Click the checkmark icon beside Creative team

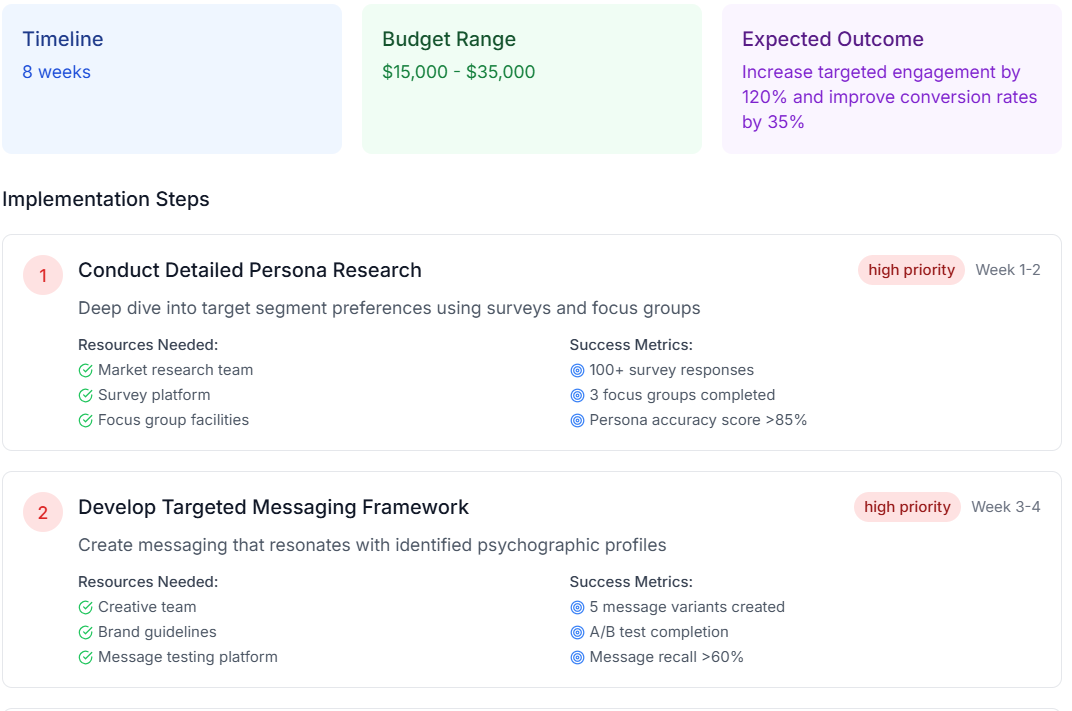pos(86,607)
